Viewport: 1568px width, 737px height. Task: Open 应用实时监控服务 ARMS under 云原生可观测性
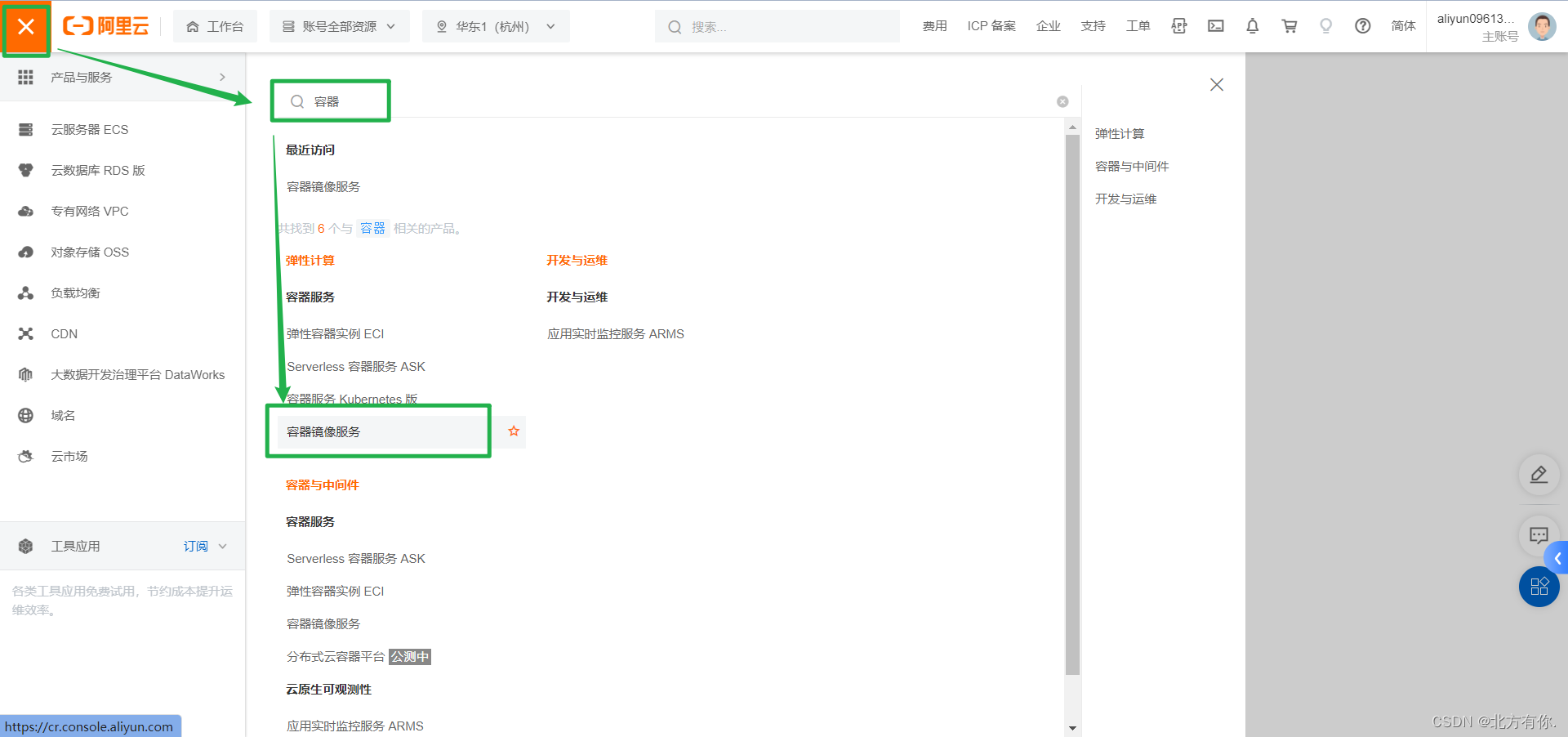click(355, 726)
